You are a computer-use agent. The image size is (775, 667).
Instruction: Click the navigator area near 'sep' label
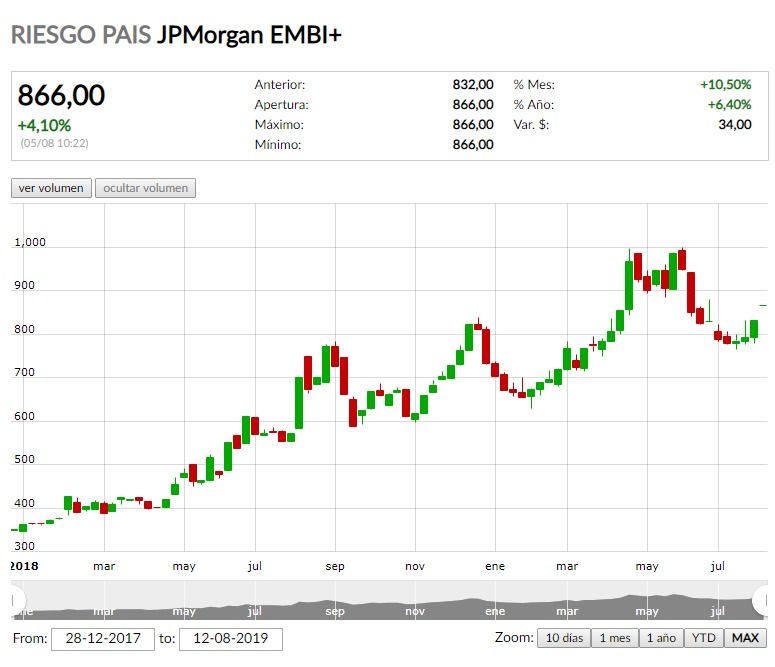335,611
